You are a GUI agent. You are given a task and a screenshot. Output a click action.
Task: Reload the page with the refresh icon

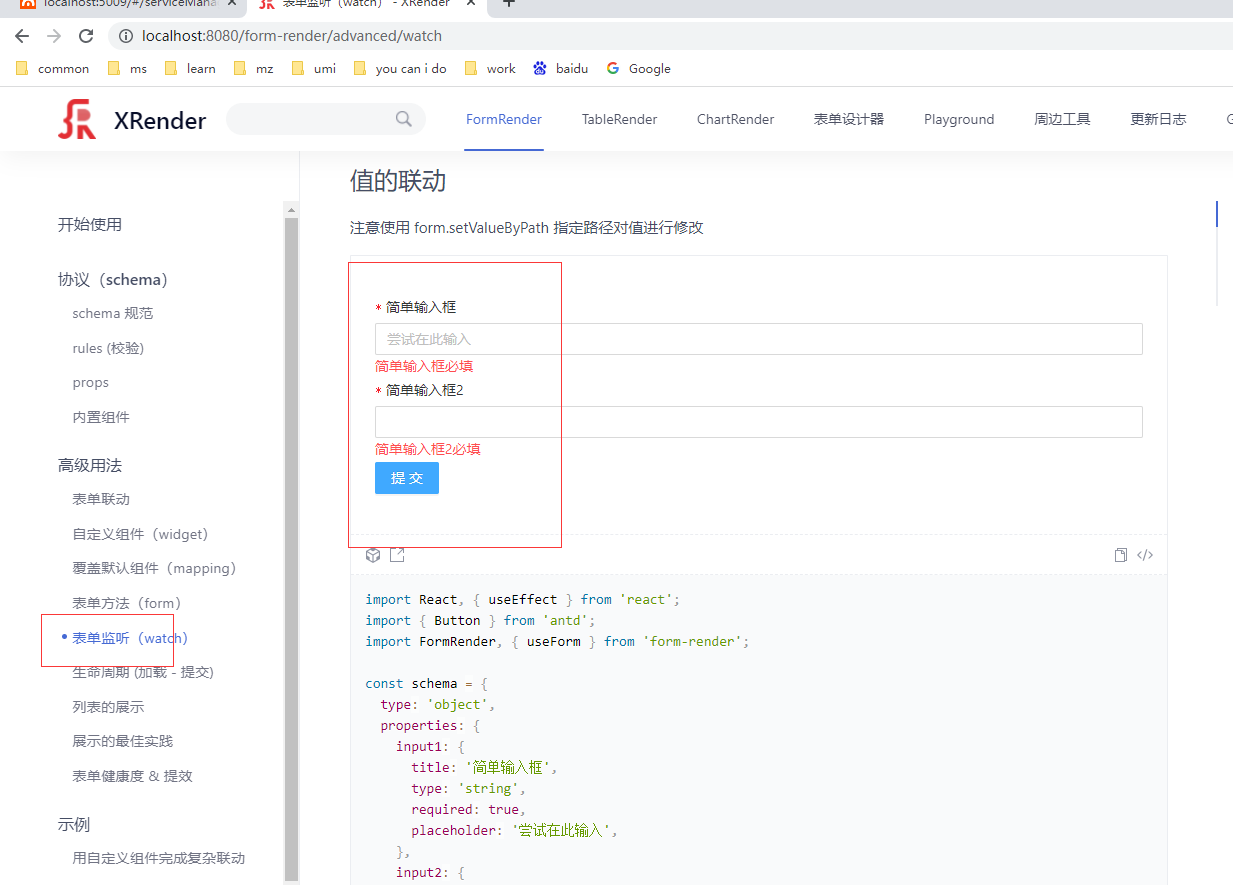click(x=85, y=36)
